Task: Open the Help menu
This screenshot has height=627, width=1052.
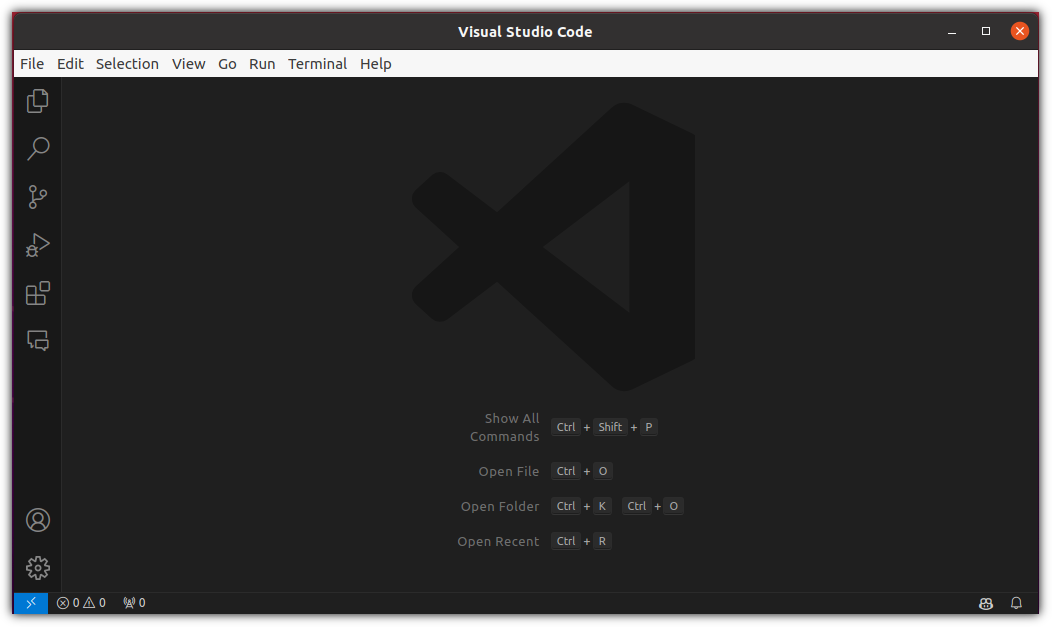Action: pos(376,64)
